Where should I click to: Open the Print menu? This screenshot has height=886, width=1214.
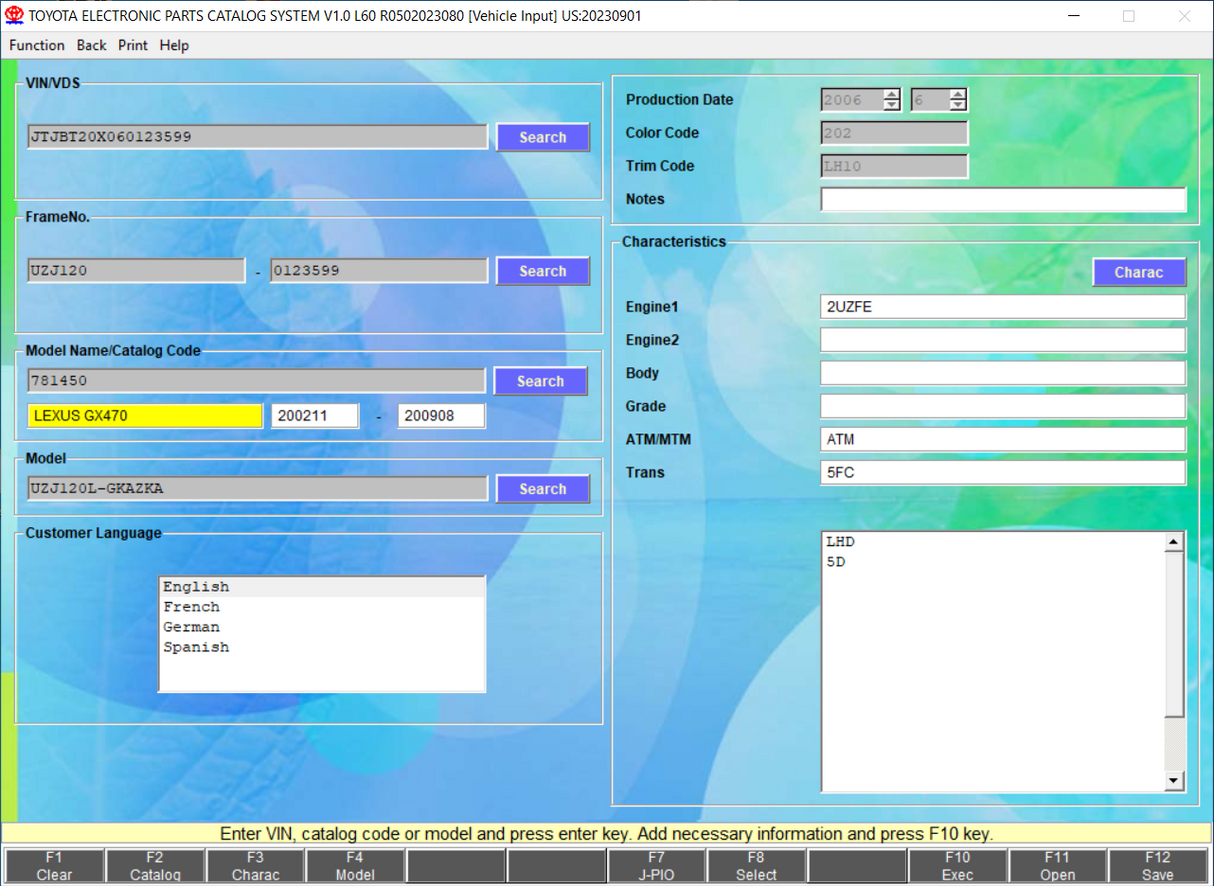[132, 45]
